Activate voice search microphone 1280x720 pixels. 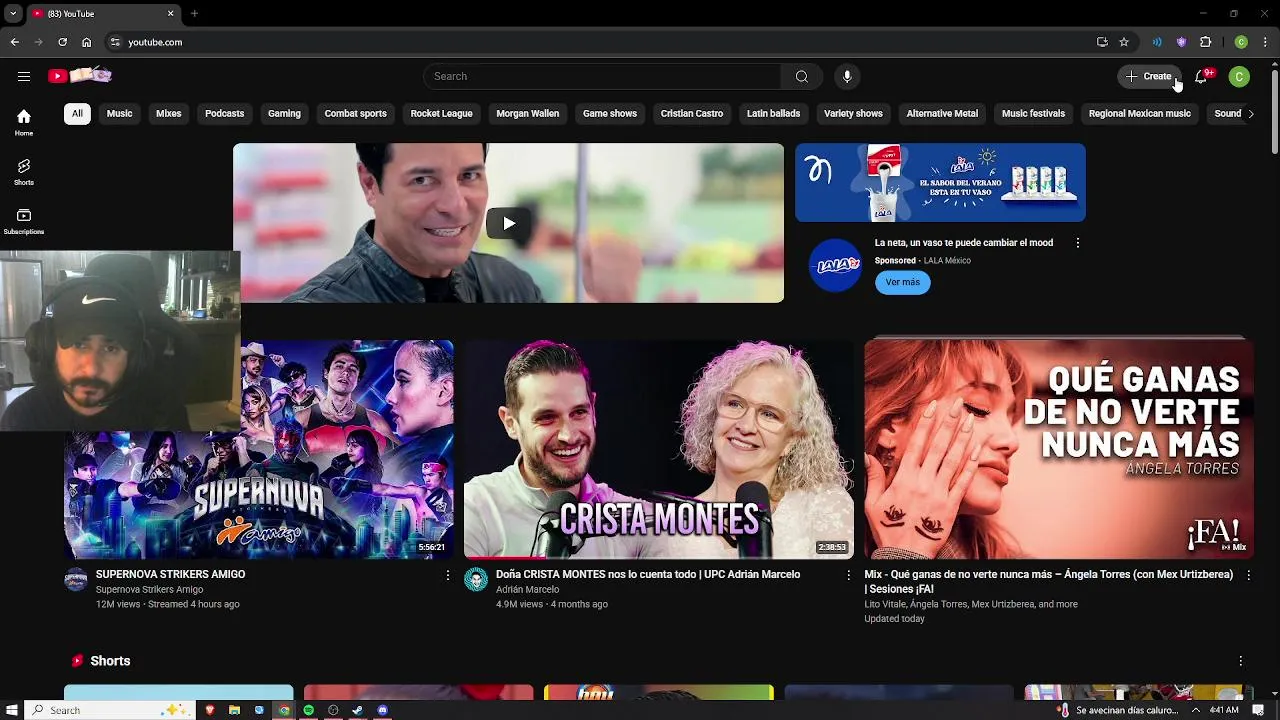coord(847,76)
